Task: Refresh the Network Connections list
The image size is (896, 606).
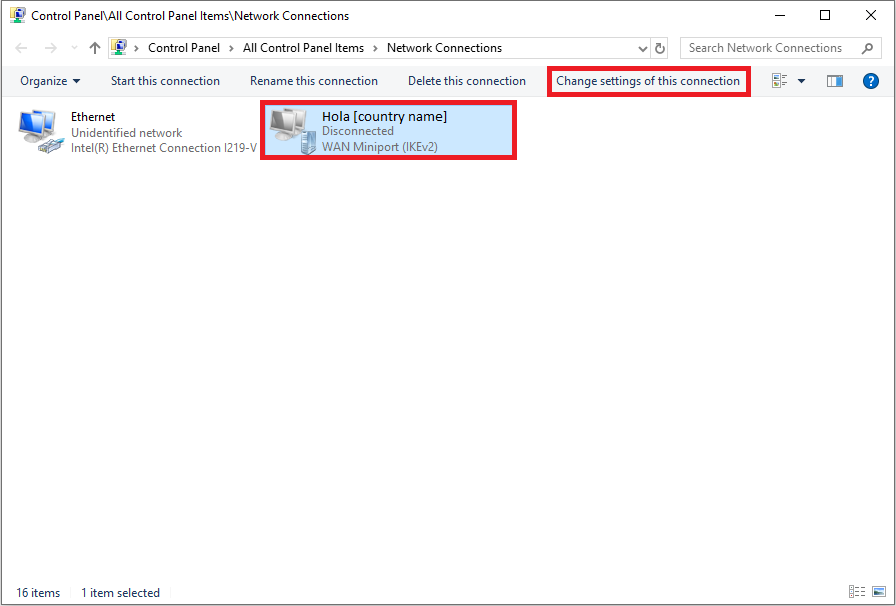Action: 660,48
